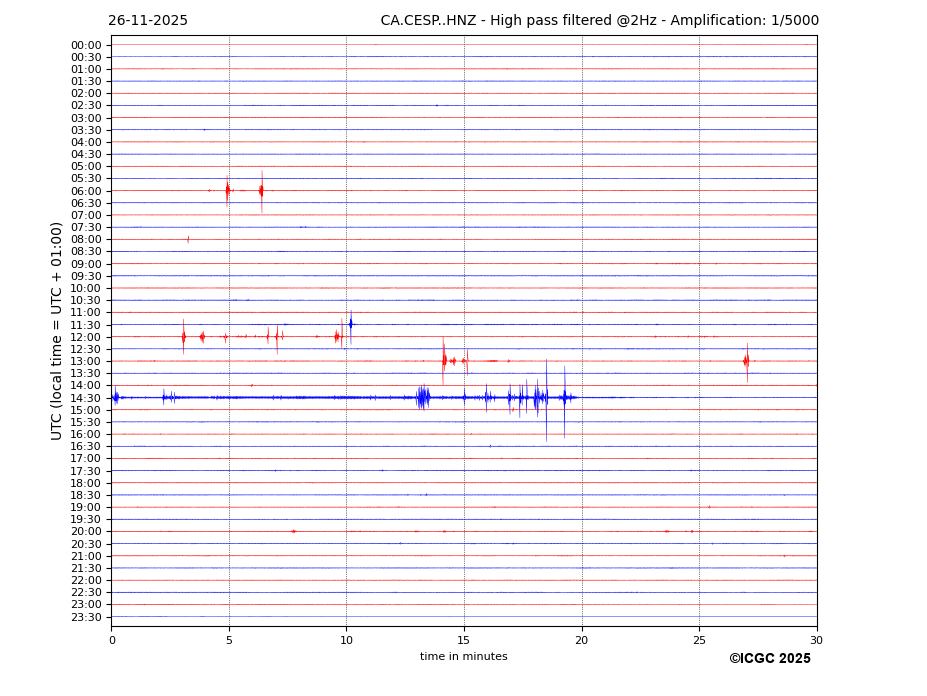Image resolution: width=927 pixels, height=696 pixels.
Task: Click the blue spike at 11:30 near minute 10
Action: click(350, 323)
